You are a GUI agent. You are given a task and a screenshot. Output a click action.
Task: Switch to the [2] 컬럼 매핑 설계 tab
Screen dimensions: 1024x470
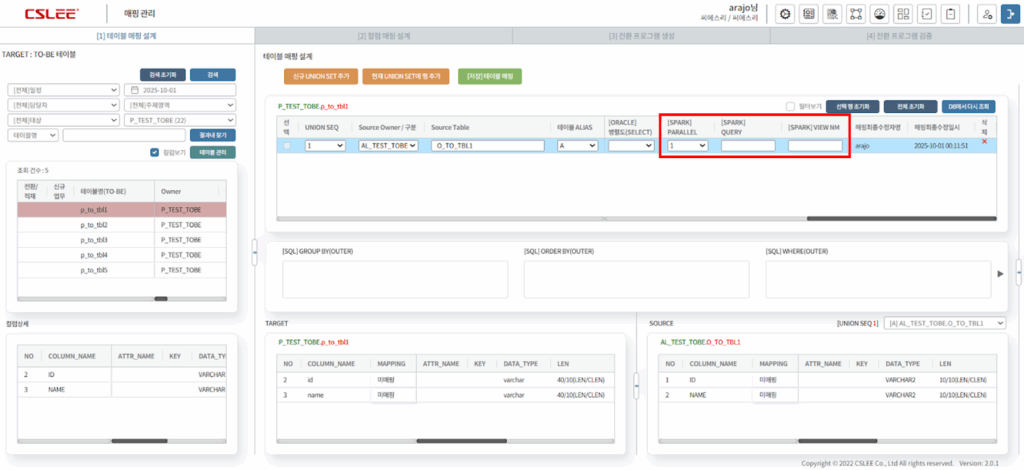pyautogui.click(x=383, y=36)
